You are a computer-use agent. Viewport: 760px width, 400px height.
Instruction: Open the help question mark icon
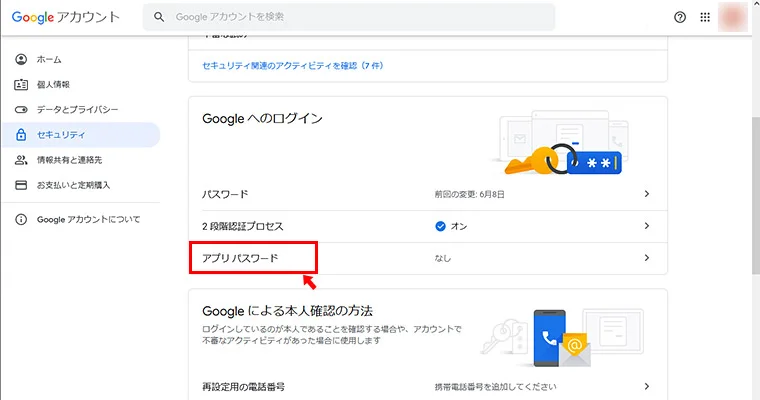pyautogui.click(x=680, y=17)
